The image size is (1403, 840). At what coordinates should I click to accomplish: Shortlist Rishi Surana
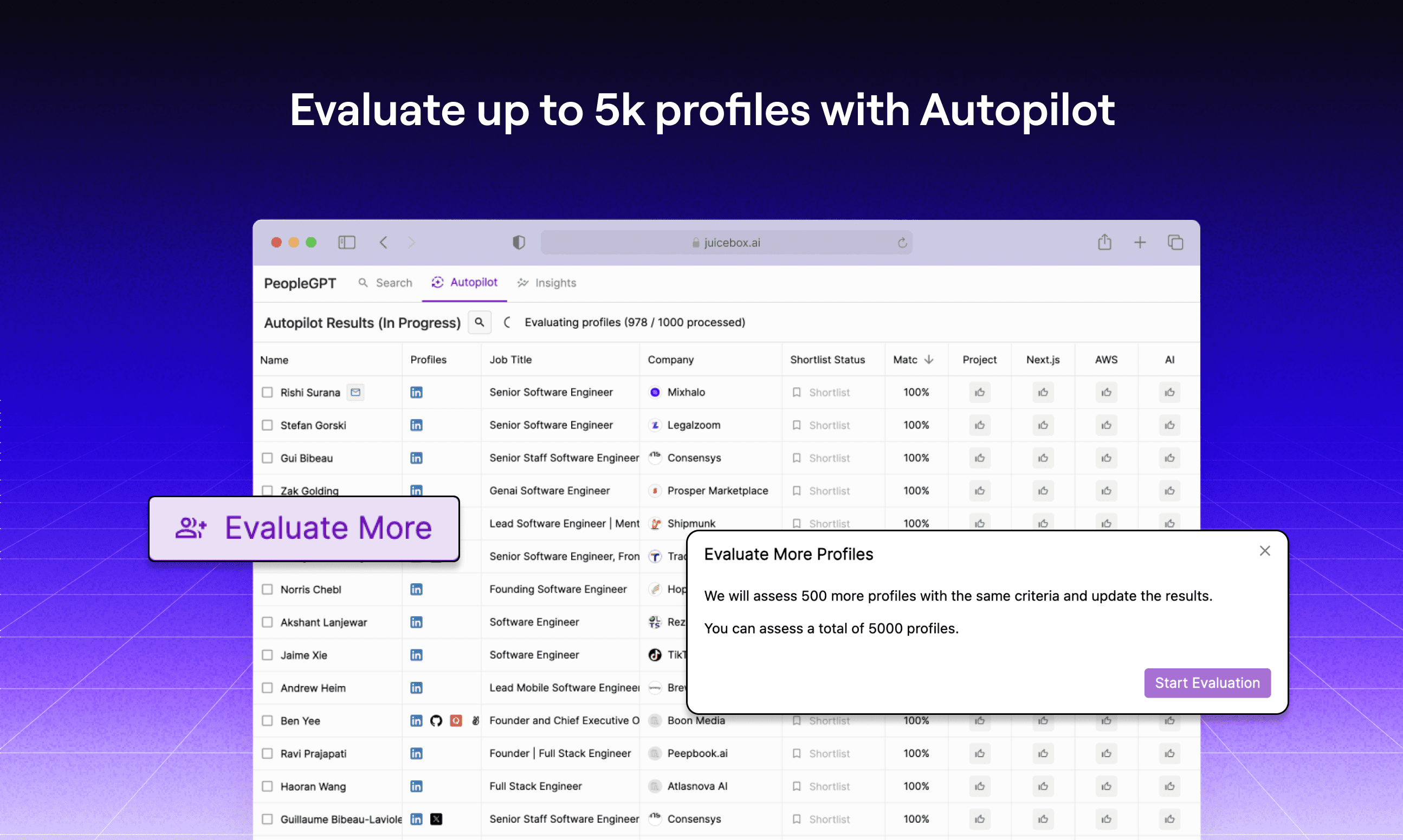point(822,392)
